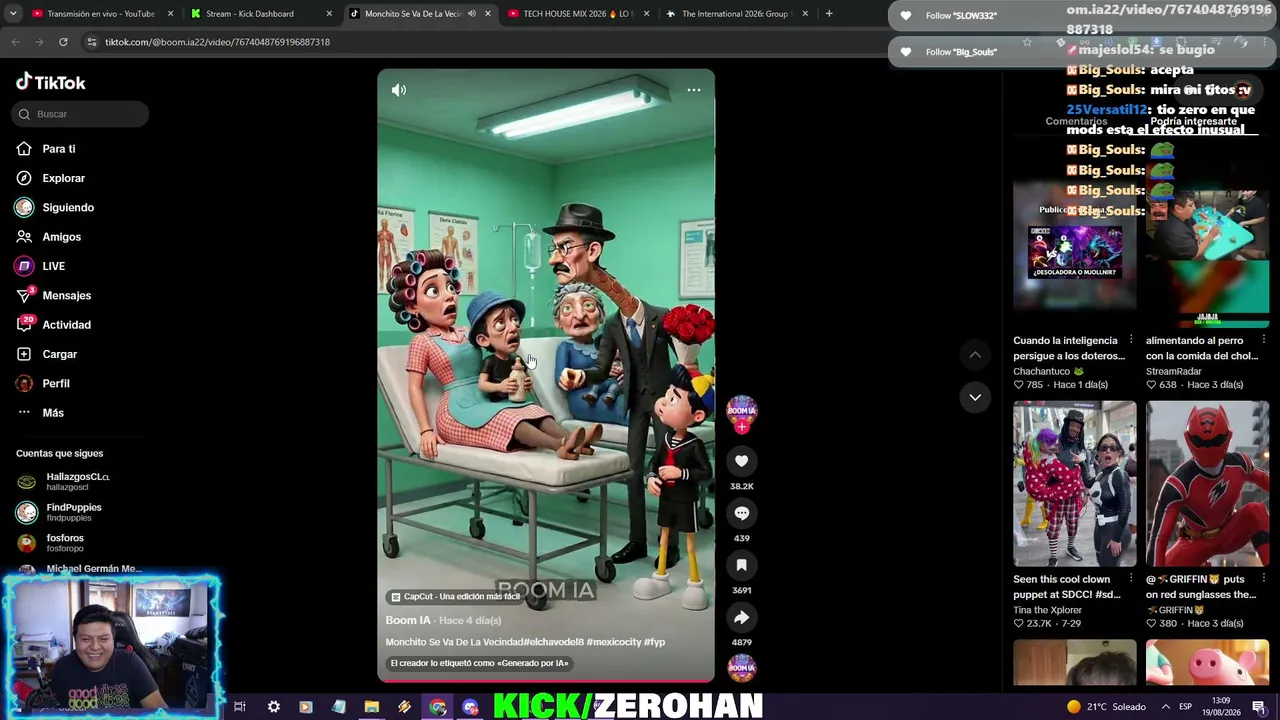Switch to The International 2026 tab
This screenshot has width=1280, height=720.
pos(735,14)
